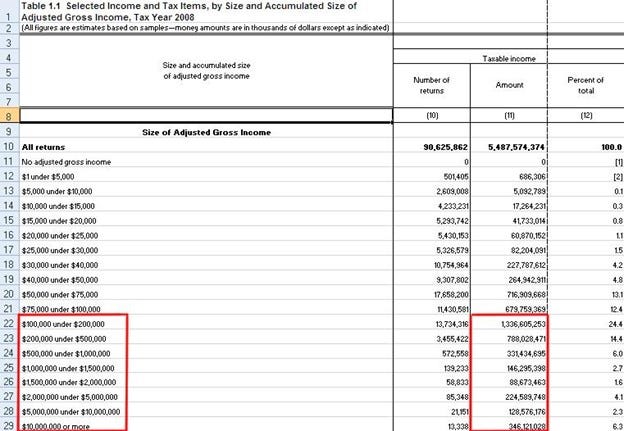Click the note about estimates based on samples

click(x=205, y=28)
